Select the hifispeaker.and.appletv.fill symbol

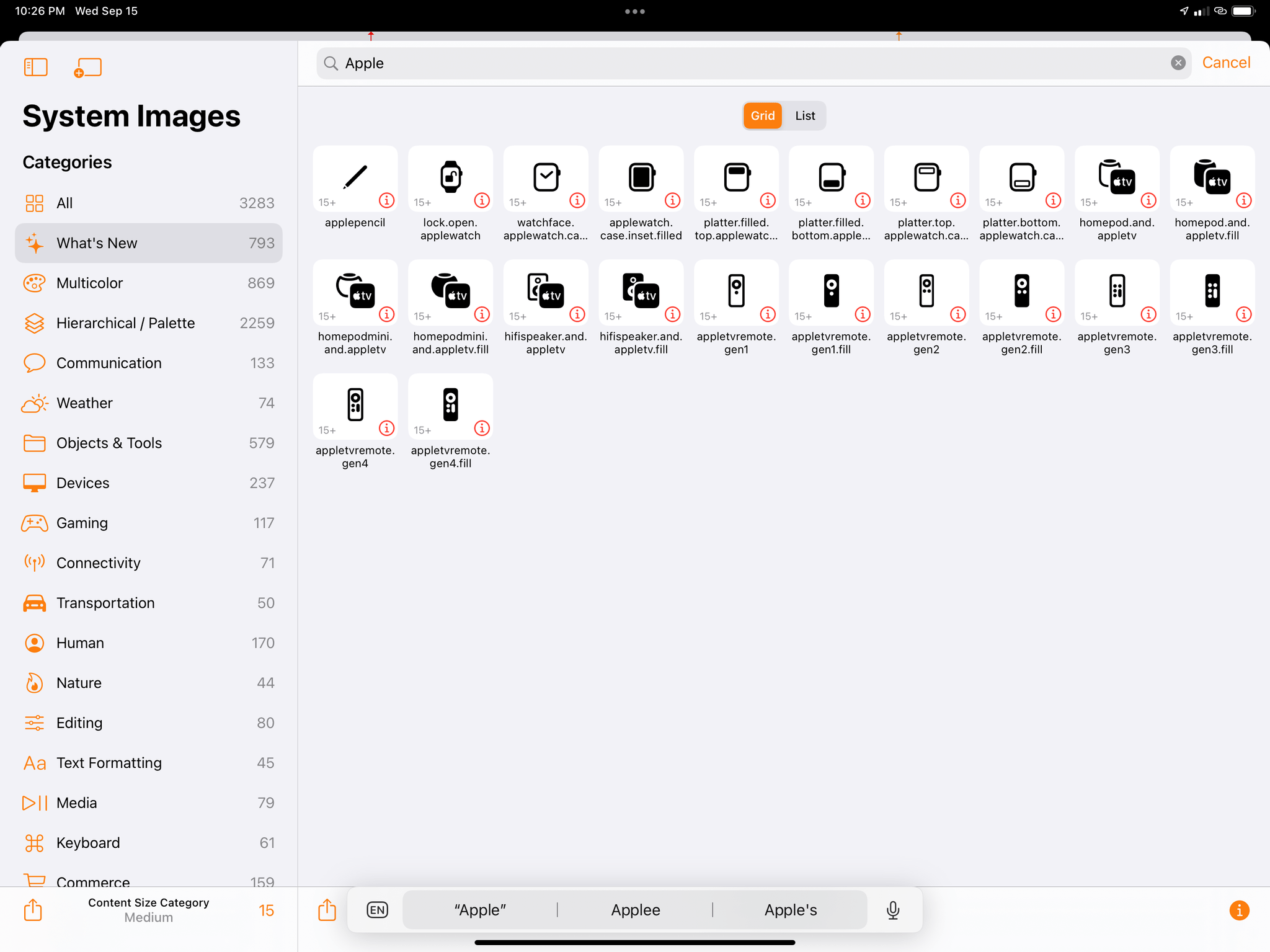[641, 291]
